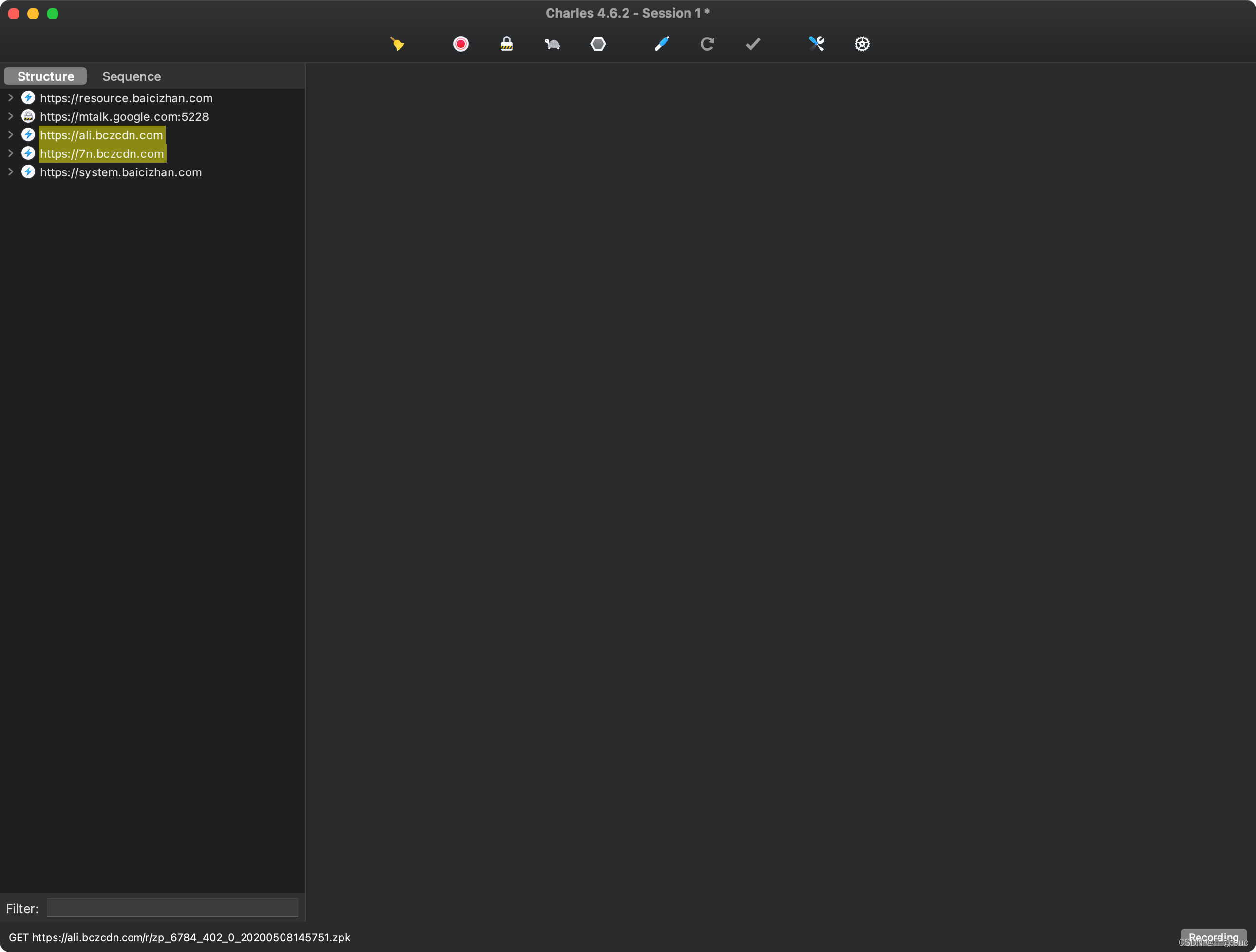The width and height of the screenshot is (1256, 952).
Task: Click the hexagon breakpoints icon
Action: click(x=598, y=44)
